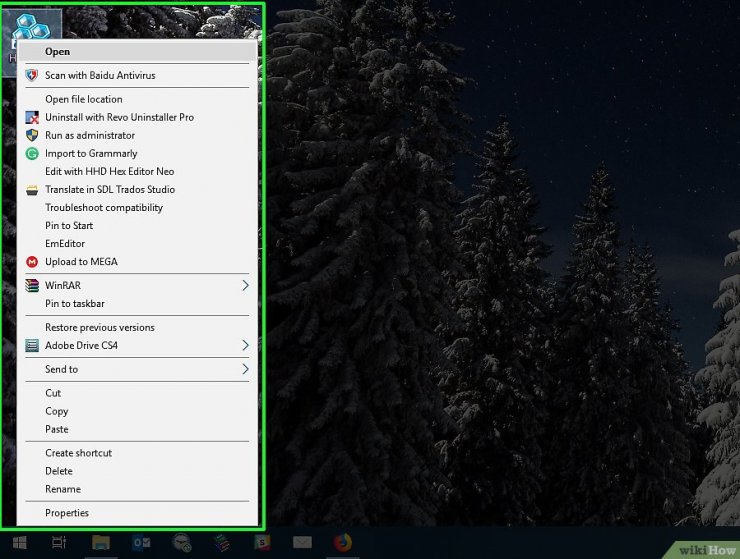Click the clock app taskbar icon
This screenshot has height=559, width=740.
182,542
